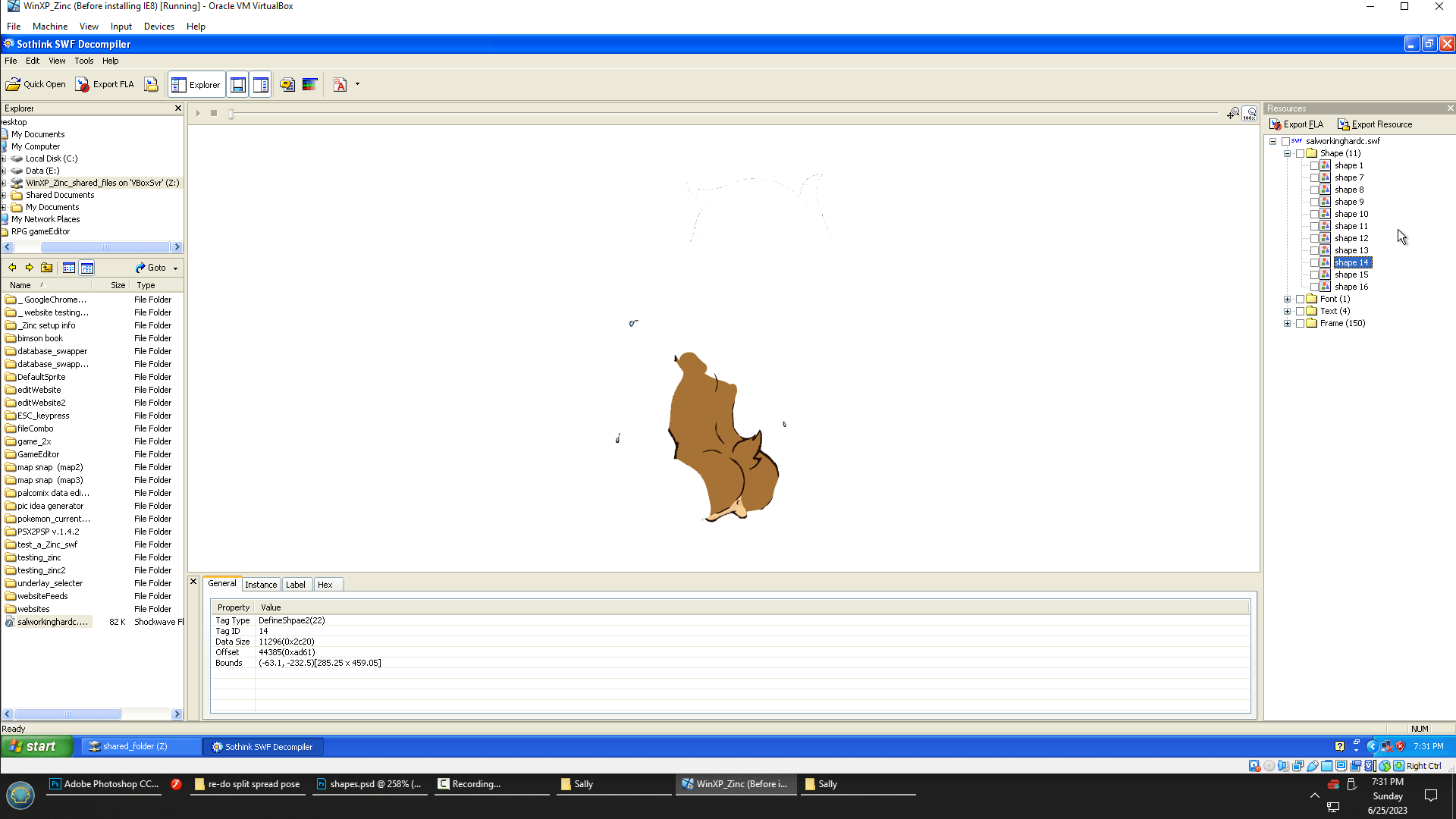Check the shape 14 checkbox

click(1314, 262)
